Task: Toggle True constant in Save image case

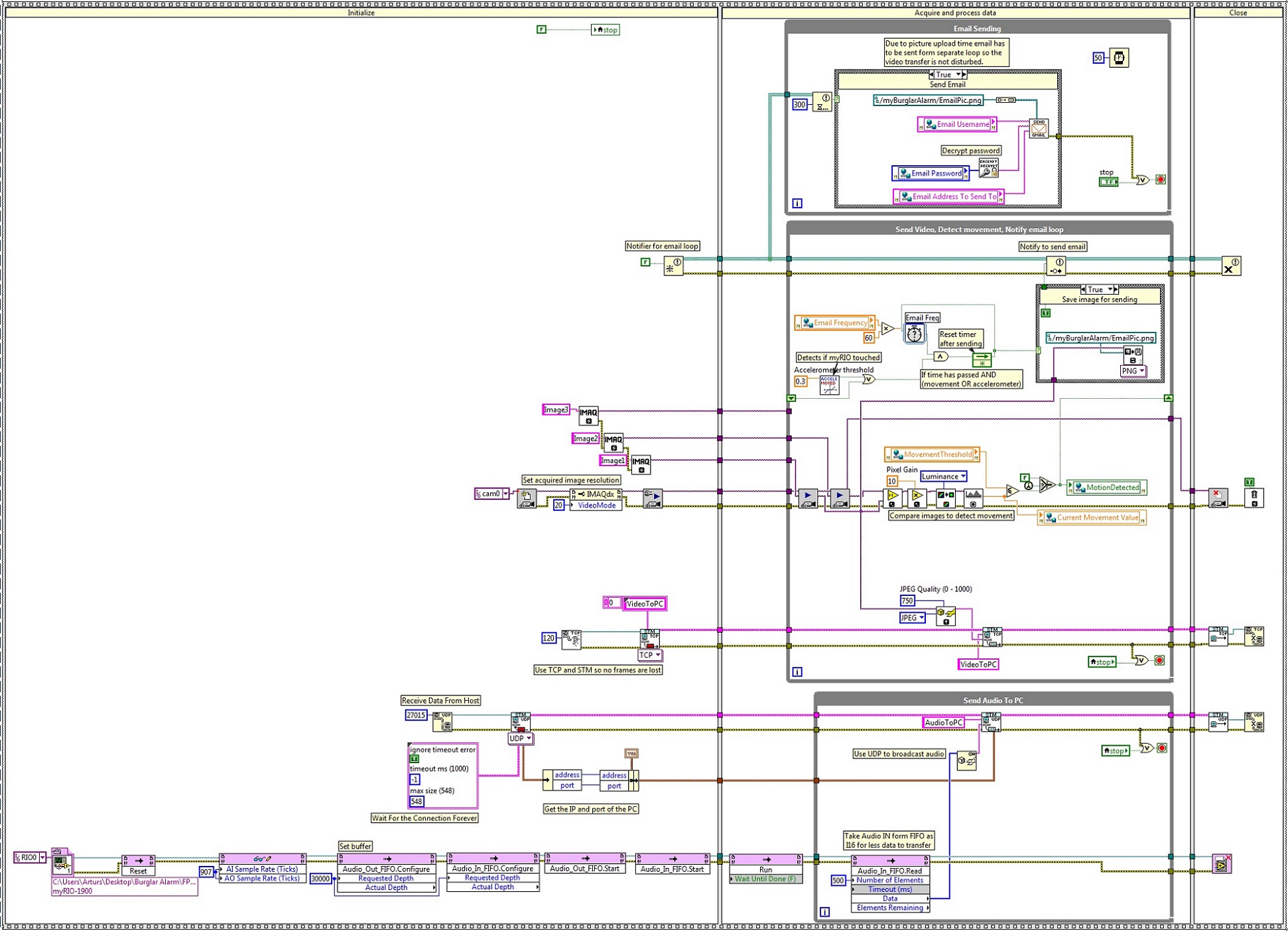Action: pyautogui.click(x=1046, y=313)
